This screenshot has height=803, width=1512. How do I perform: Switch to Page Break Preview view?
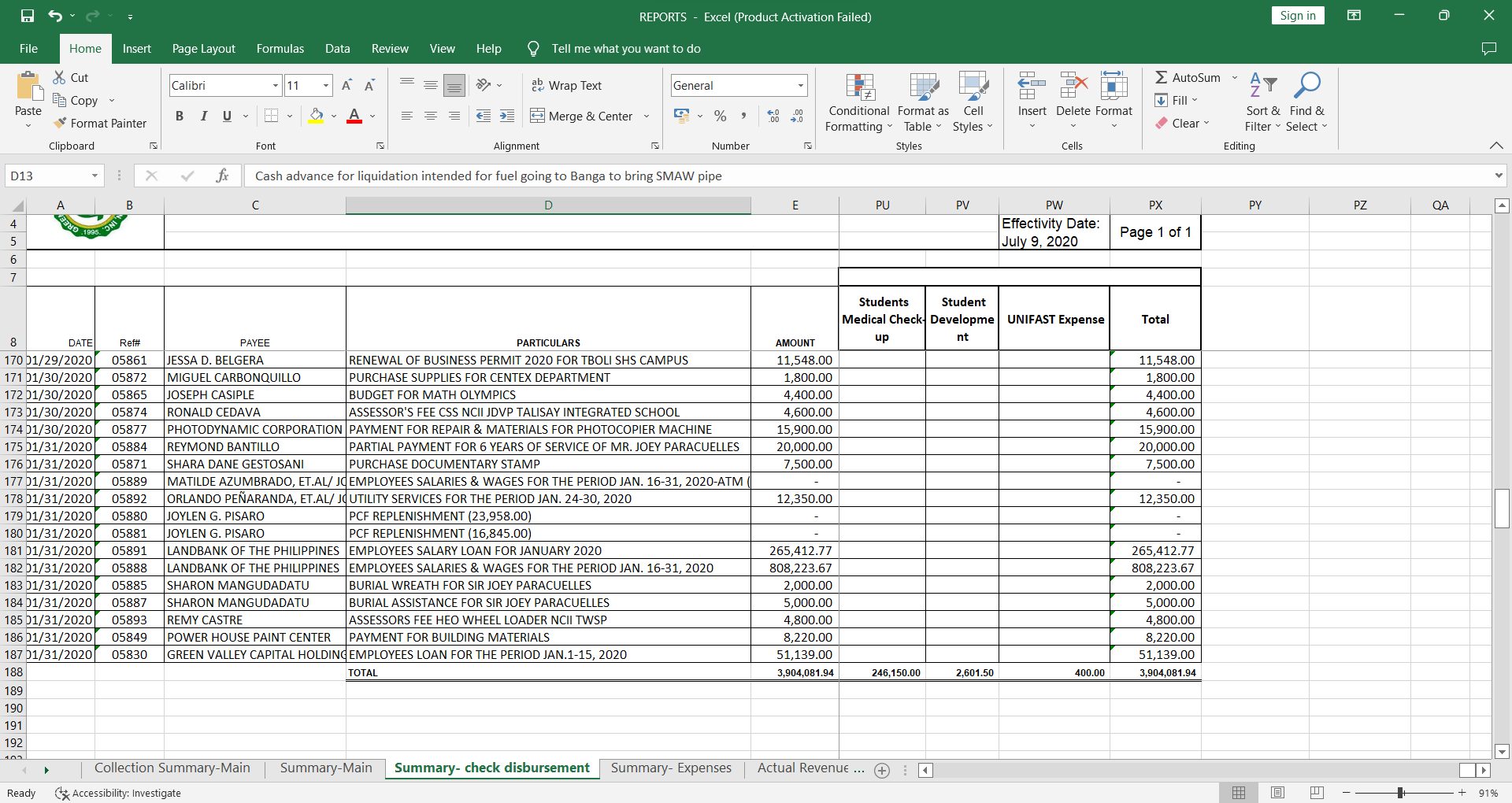click(1317, 793)
